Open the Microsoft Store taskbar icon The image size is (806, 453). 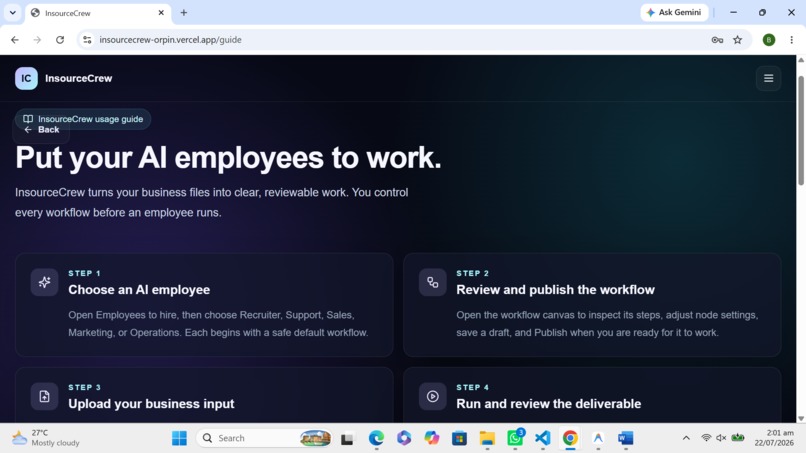pos(459,438)
